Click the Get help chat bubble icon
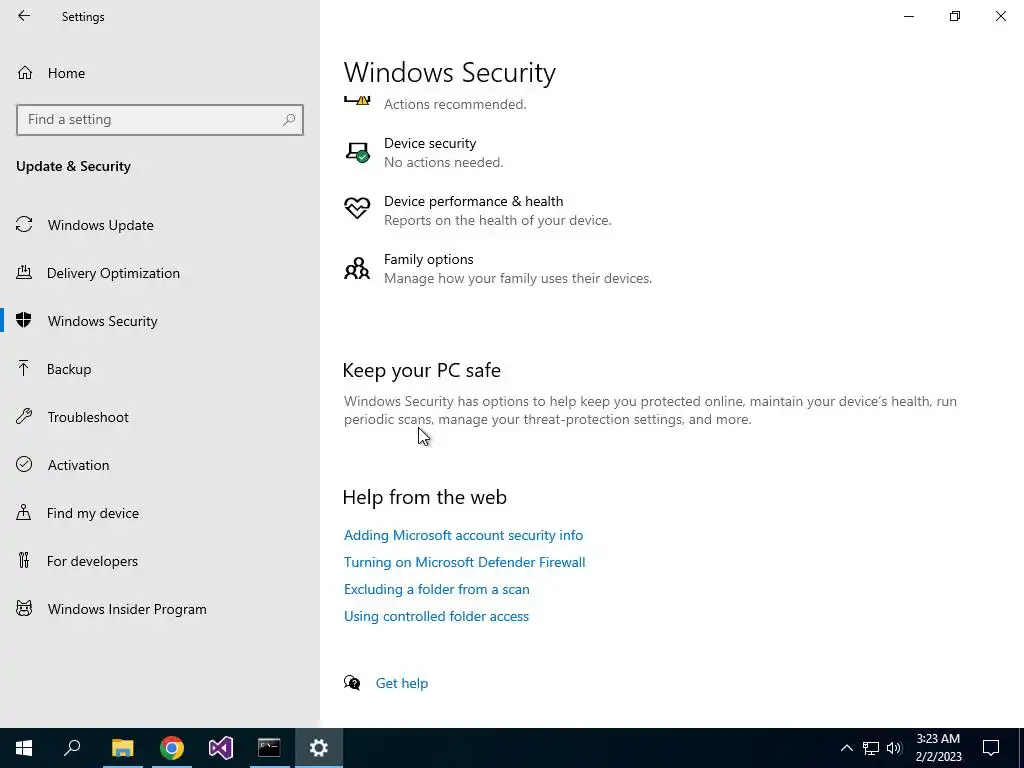1024x768 pixels. (352, 682)
